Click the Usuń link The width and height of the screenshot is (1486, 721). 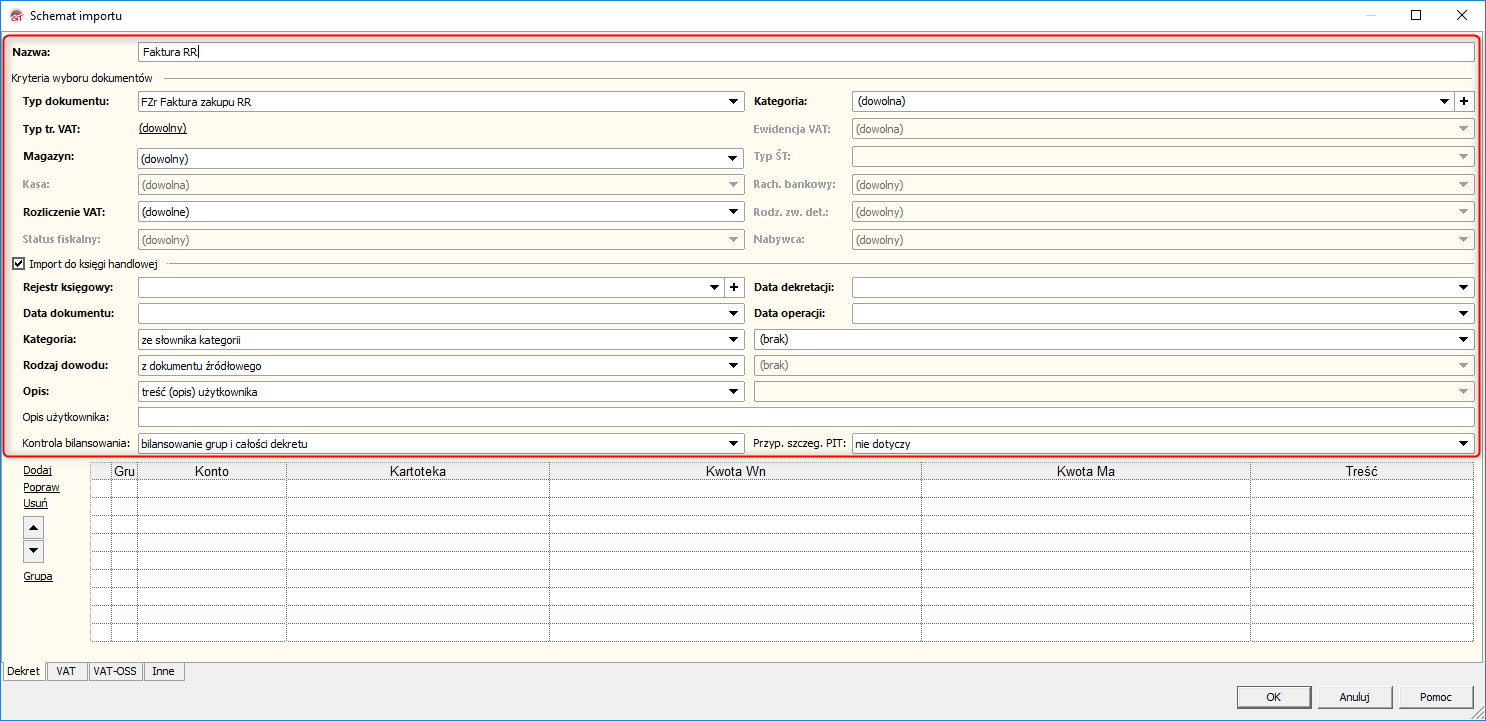(x=36, y=503)
